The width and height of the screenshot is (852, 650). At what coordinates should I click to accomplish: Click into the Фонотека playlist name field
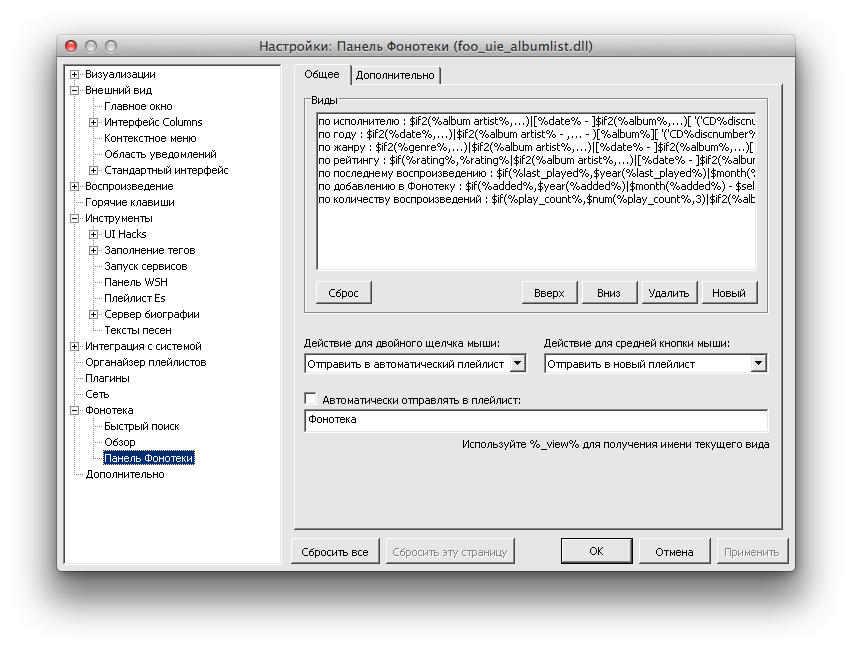535,420
